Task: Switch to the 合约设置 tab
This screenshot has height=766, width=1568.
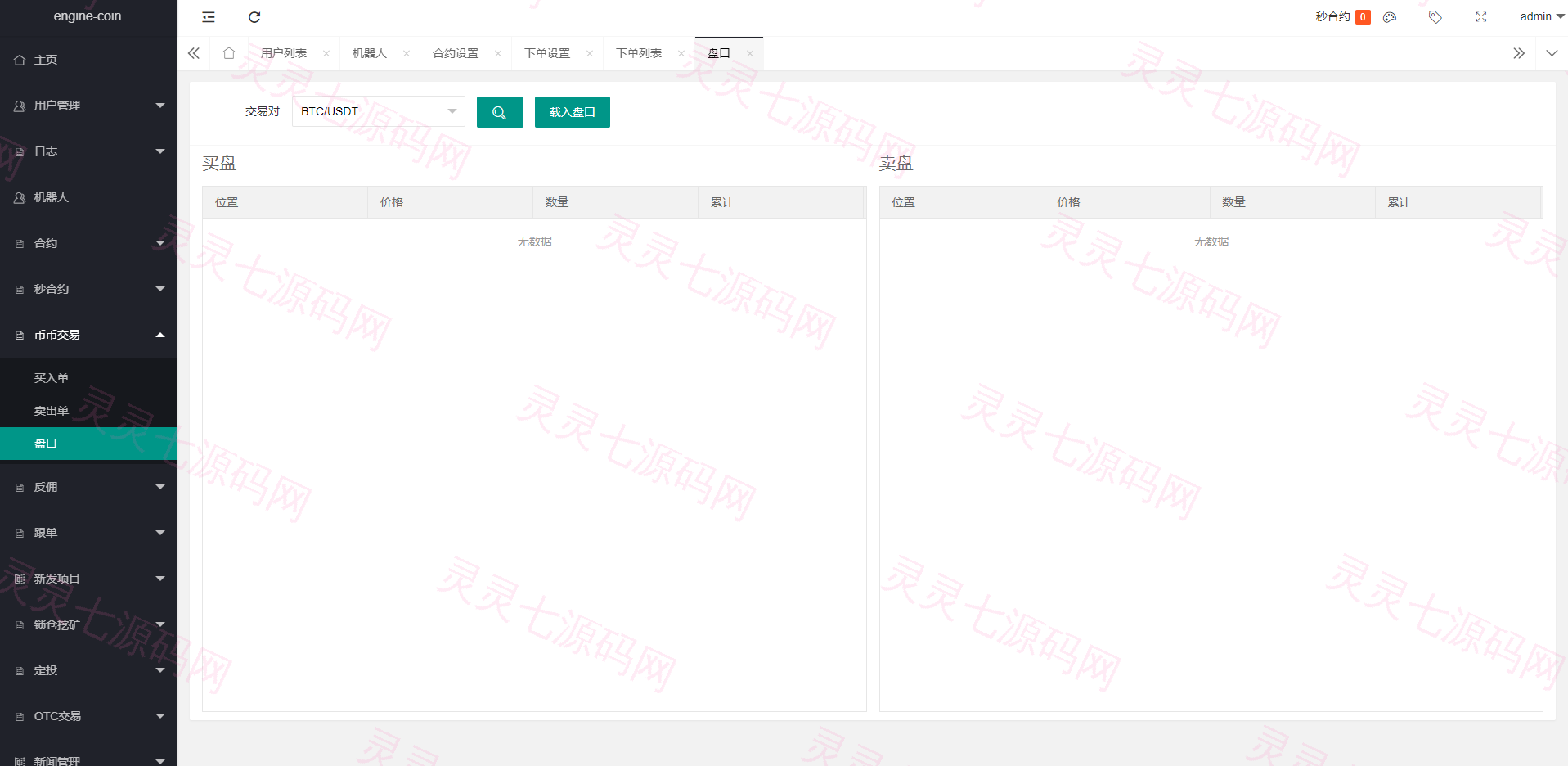Action: click(456, 53)
